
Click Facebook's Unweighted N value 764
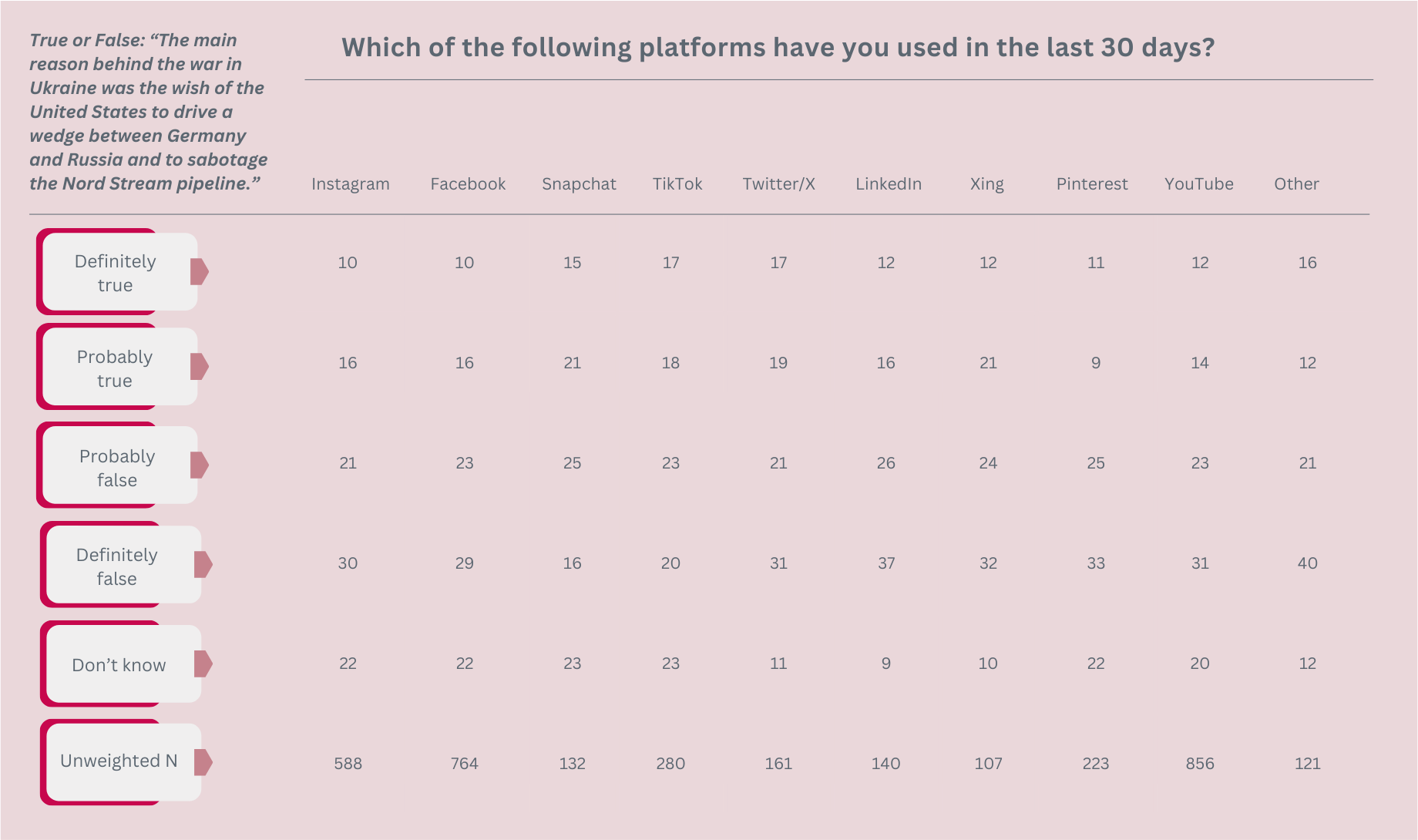465,764
